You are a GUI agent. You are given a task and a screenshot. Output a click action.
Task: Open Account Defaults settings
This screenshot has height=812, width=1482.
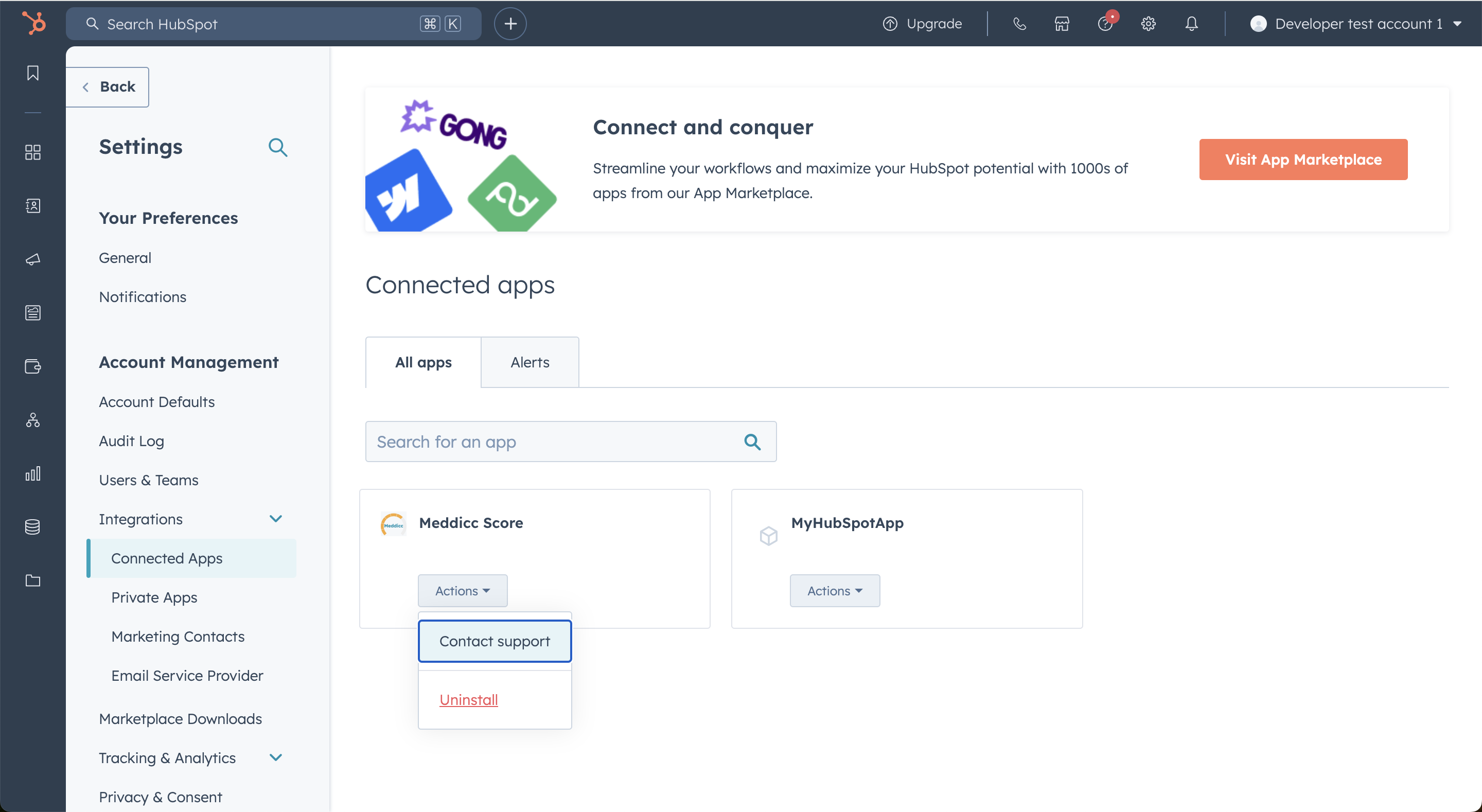click(156, 402)
